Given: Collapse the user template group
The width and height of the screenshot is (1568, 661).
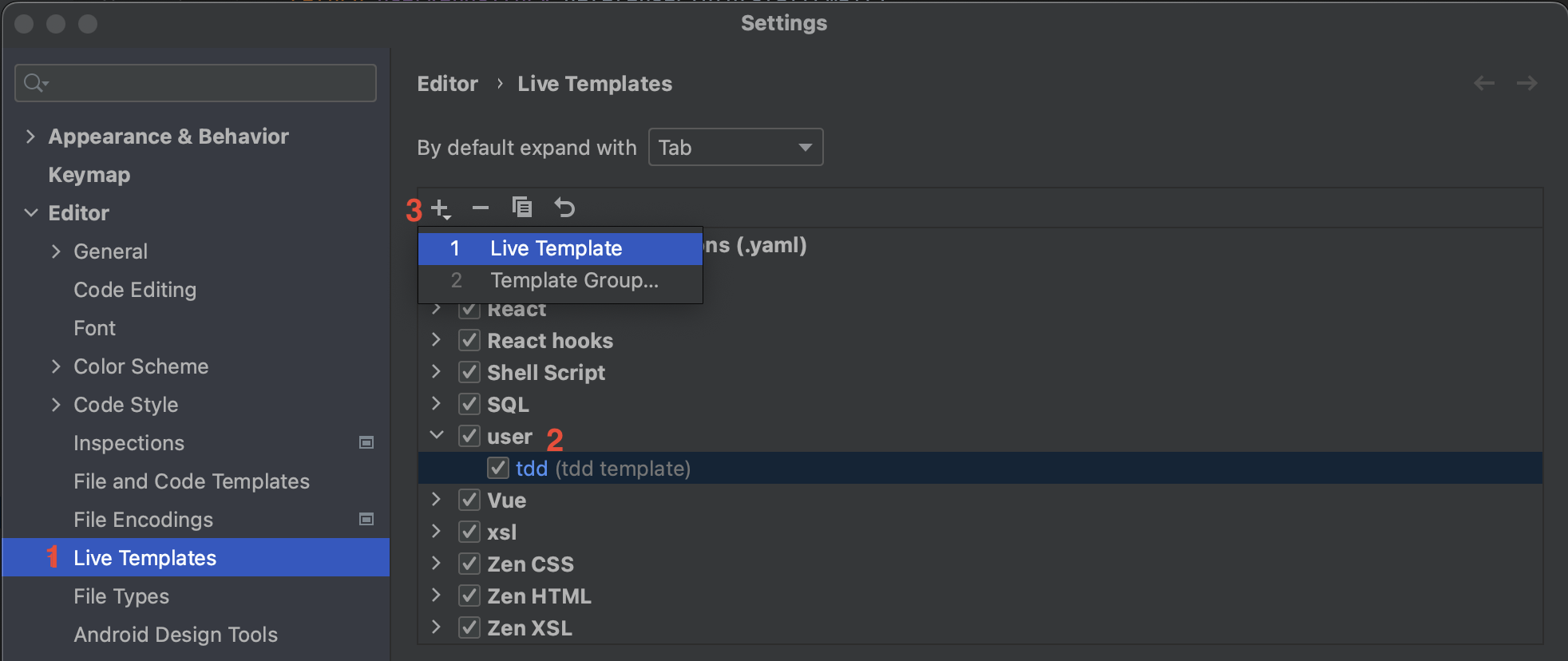Looking at the screenshot, I should click(x=437, y=436).
